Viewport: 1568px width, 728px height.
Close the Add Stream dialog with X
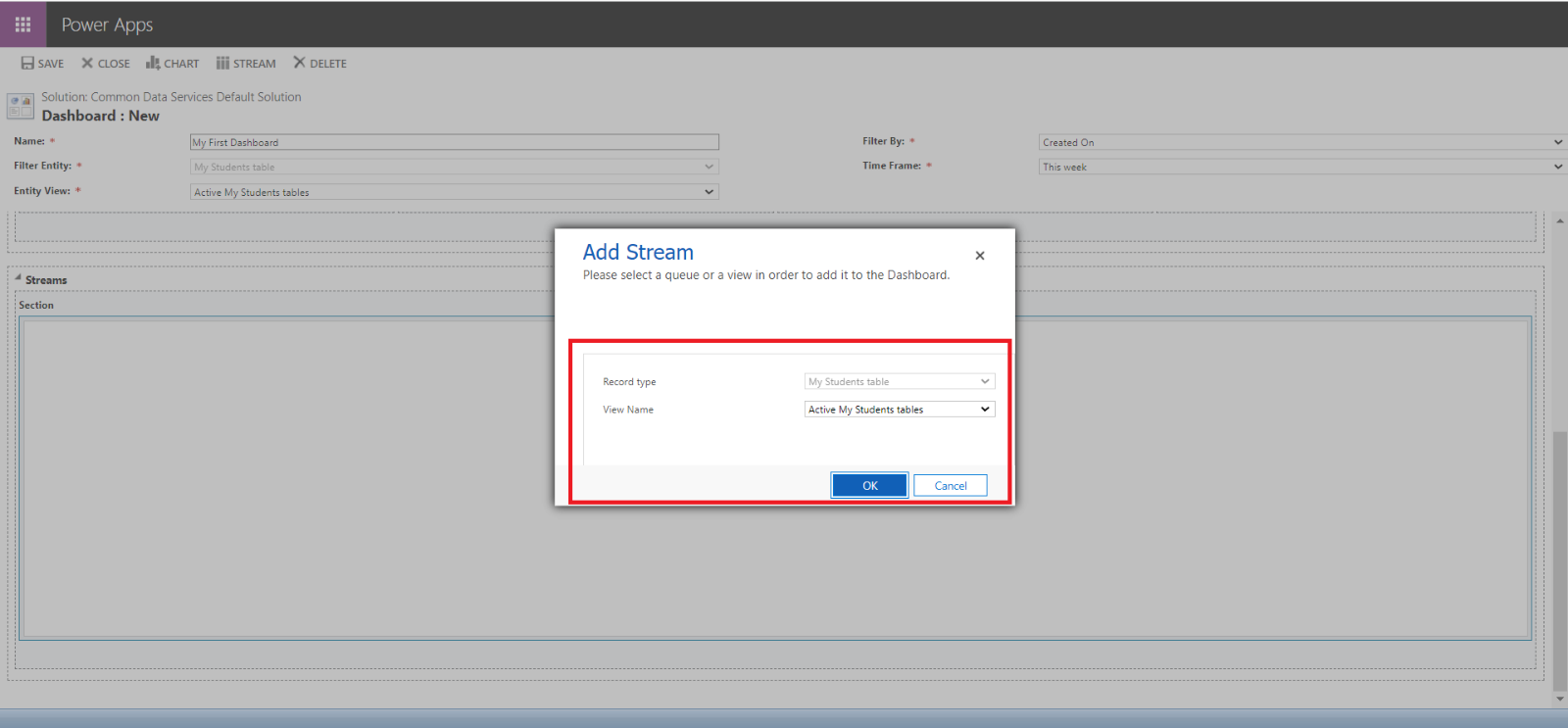tap(979, 256)
